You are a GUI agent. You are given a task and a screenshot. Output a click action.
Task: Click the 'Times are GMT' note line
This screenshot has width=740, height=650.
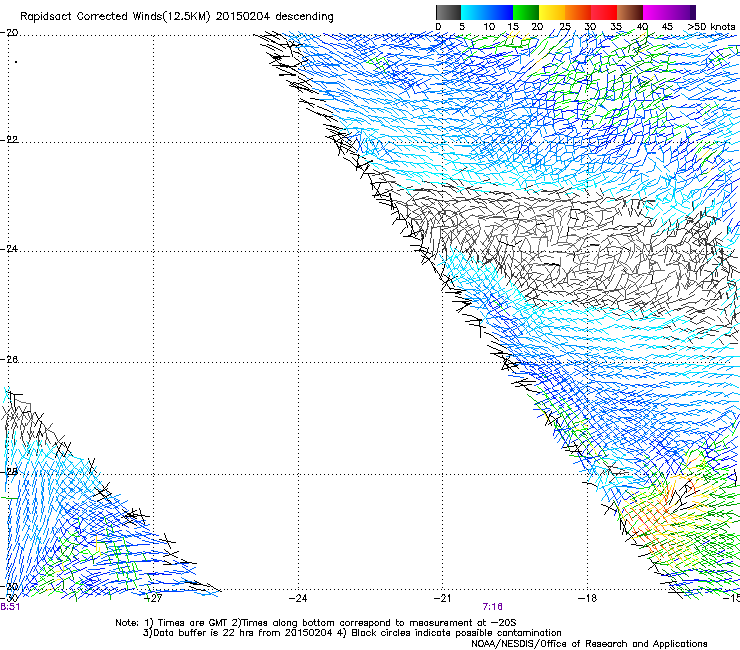pyautogui.click(x=316, y=623)
